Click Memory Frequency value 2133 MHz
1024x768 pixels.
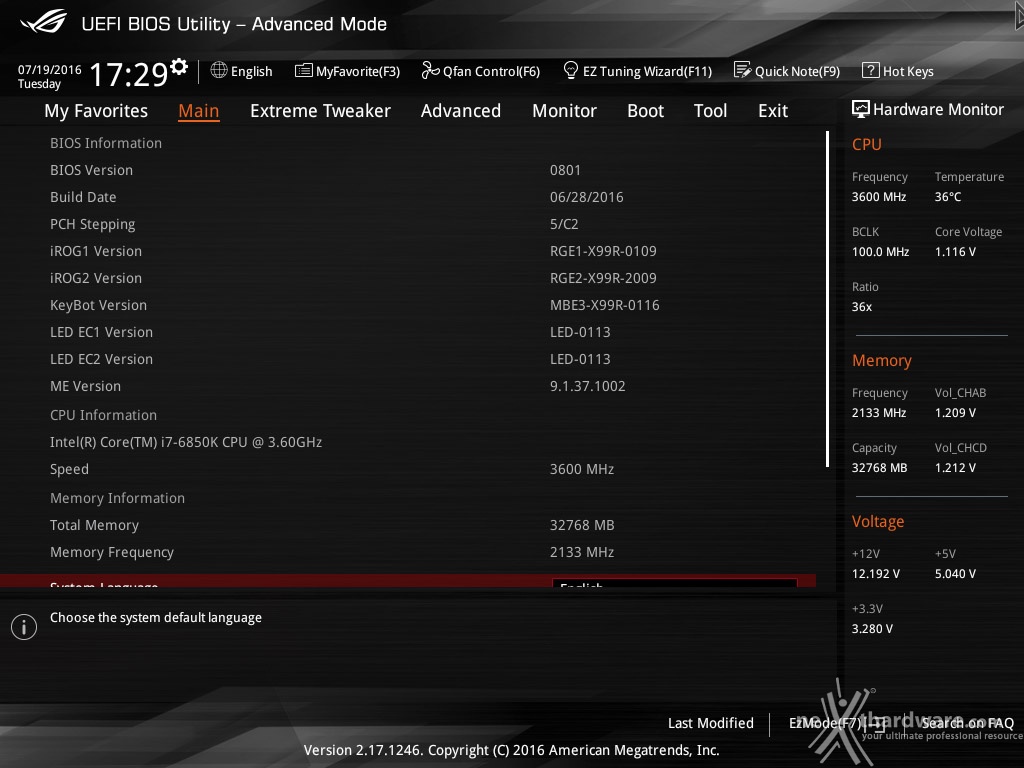pos(581,552)
